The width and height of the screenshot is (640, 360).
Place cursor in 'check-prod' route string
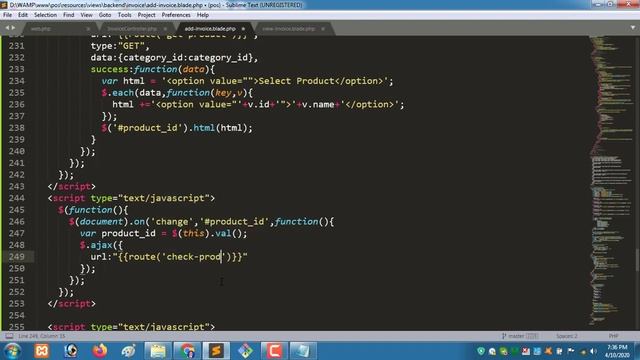193,257
